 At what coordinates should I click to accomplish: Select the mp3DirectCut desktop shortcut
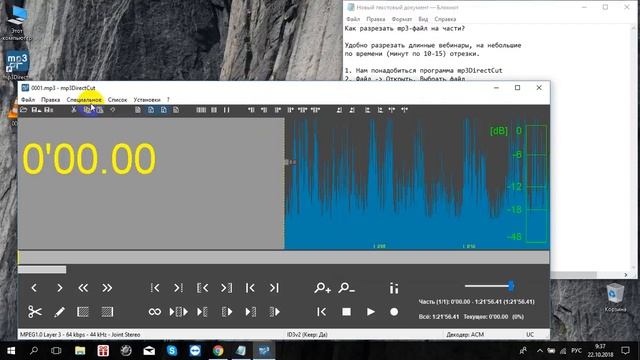point(17,65)
